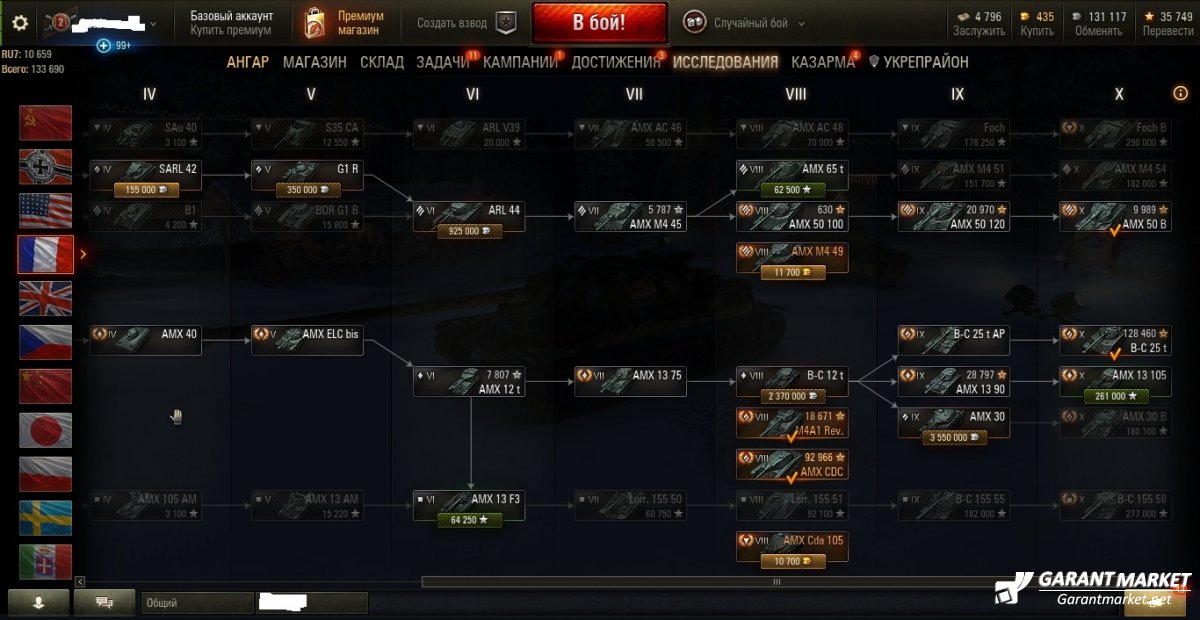Select the Sweden nation flag
Viewport: 1200px width, 620px height.
pos(46,518)
